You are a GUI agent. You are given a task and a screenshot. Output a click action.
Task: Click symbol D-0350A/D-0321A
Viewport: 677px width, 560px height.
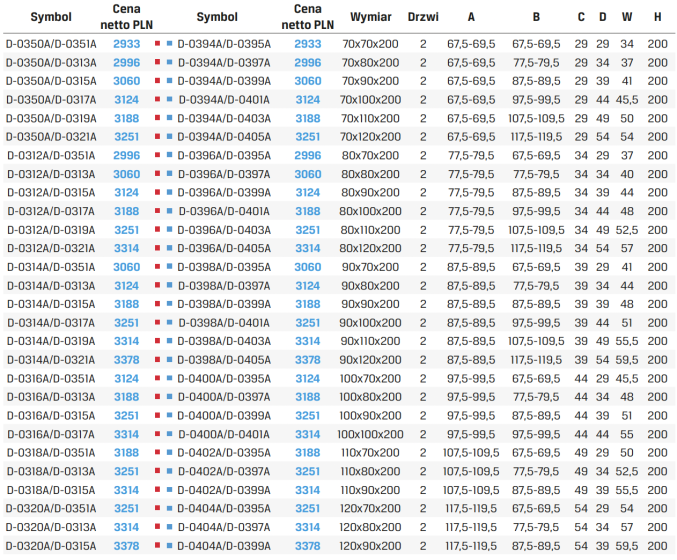pos(51,137)
